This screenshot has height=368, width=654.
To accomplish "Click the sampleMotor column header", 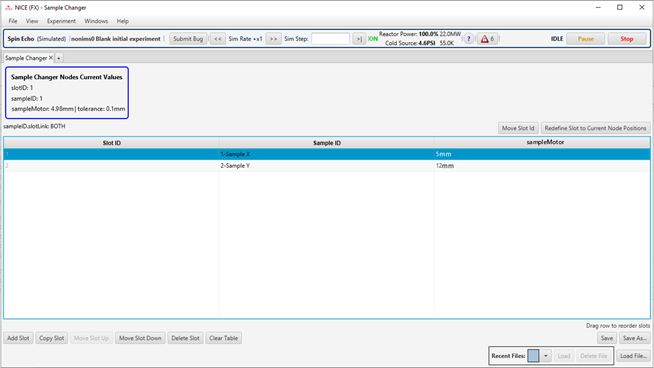I will click(542, 143).
